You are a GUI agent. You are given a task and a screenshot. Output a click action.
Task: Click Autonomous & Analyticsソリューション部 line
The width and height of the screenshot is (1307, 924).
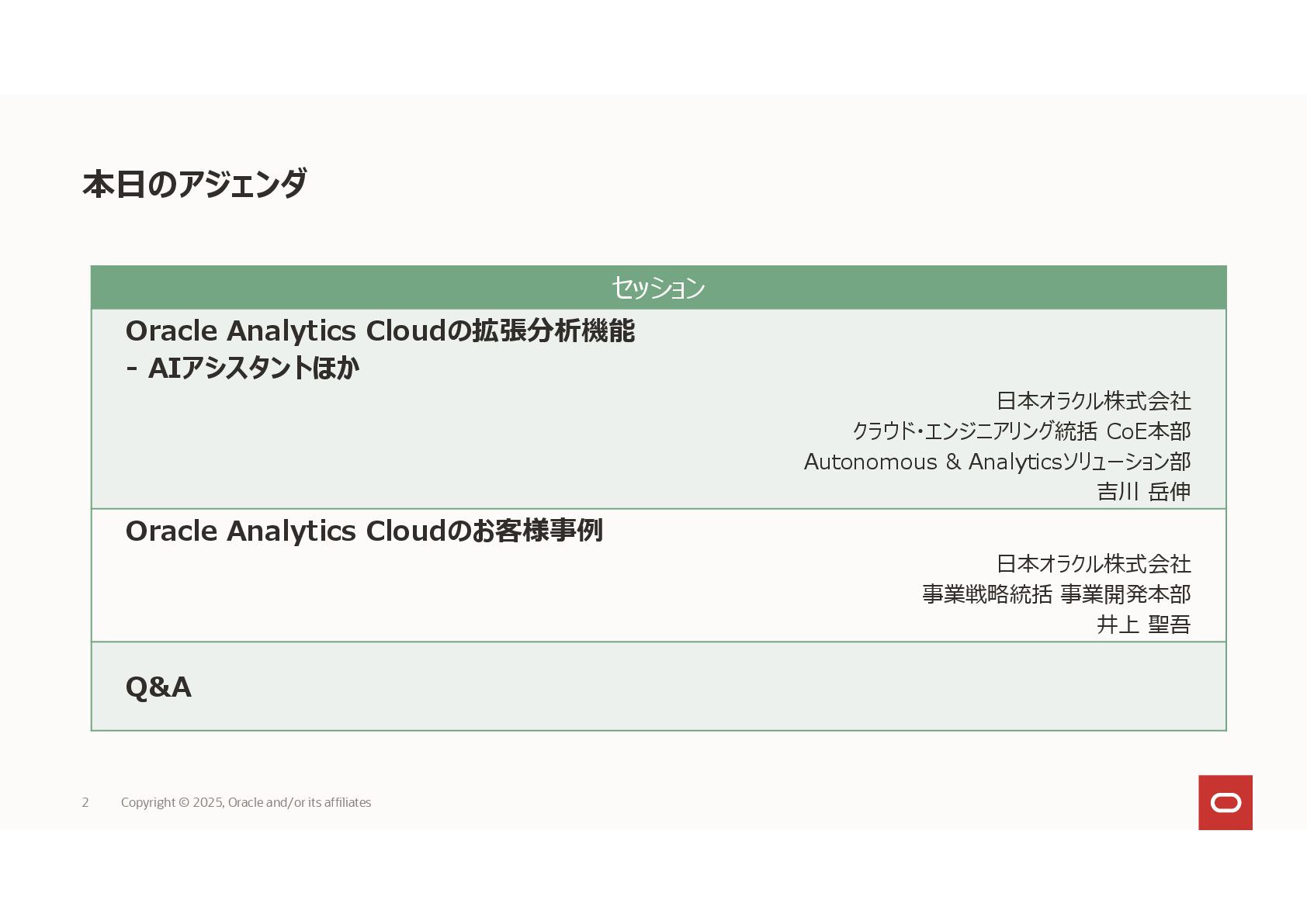click(x=997, y=462)
